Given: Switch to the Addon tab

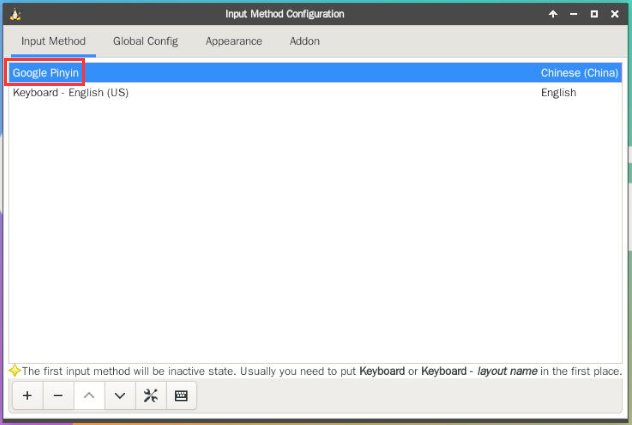Looking at the screenshot, I should (x=305, y=41).
